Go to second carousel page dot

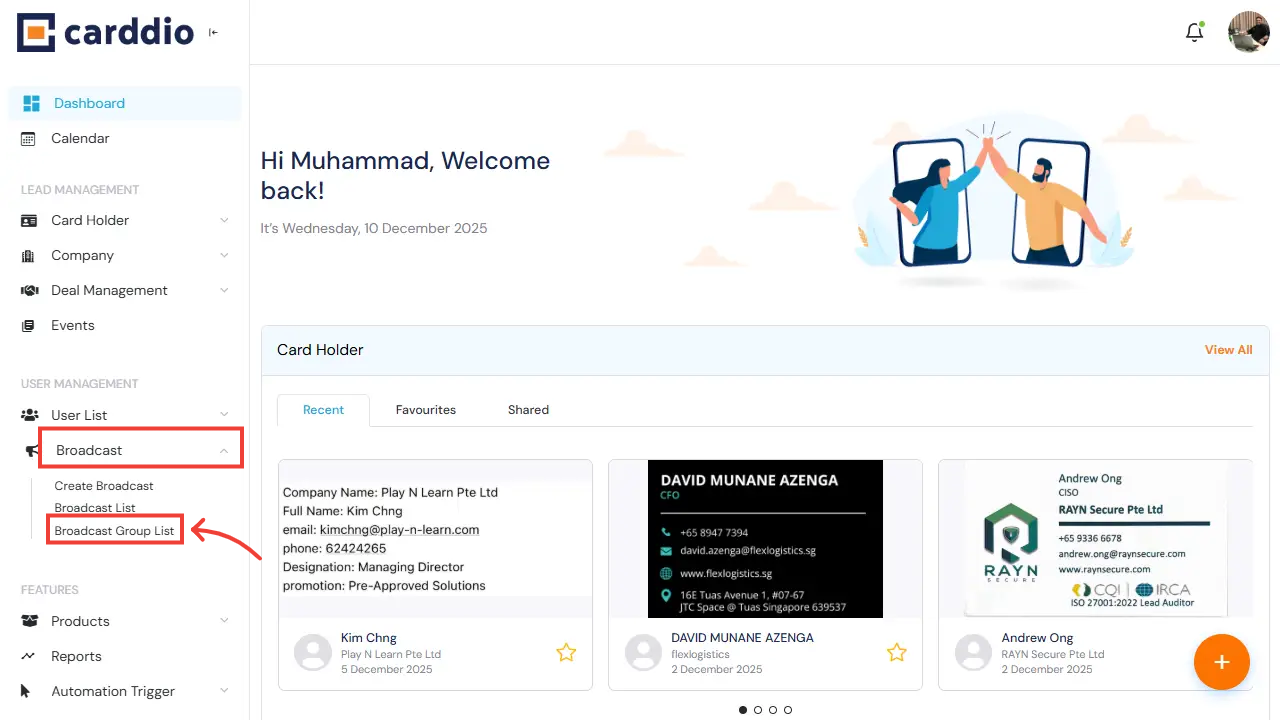click(758, 710)
